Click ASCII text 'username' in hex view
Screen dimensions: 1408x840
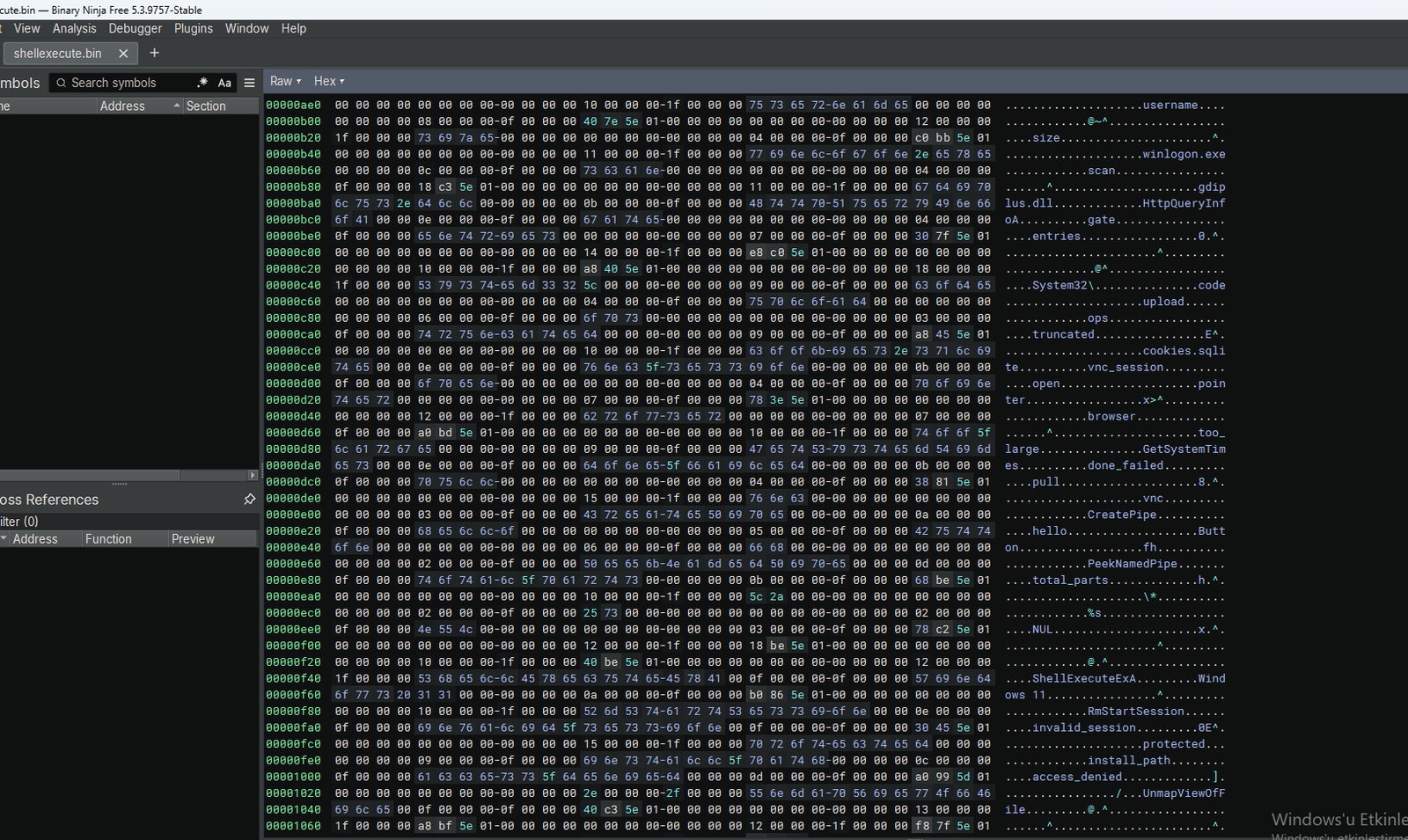1170,105
